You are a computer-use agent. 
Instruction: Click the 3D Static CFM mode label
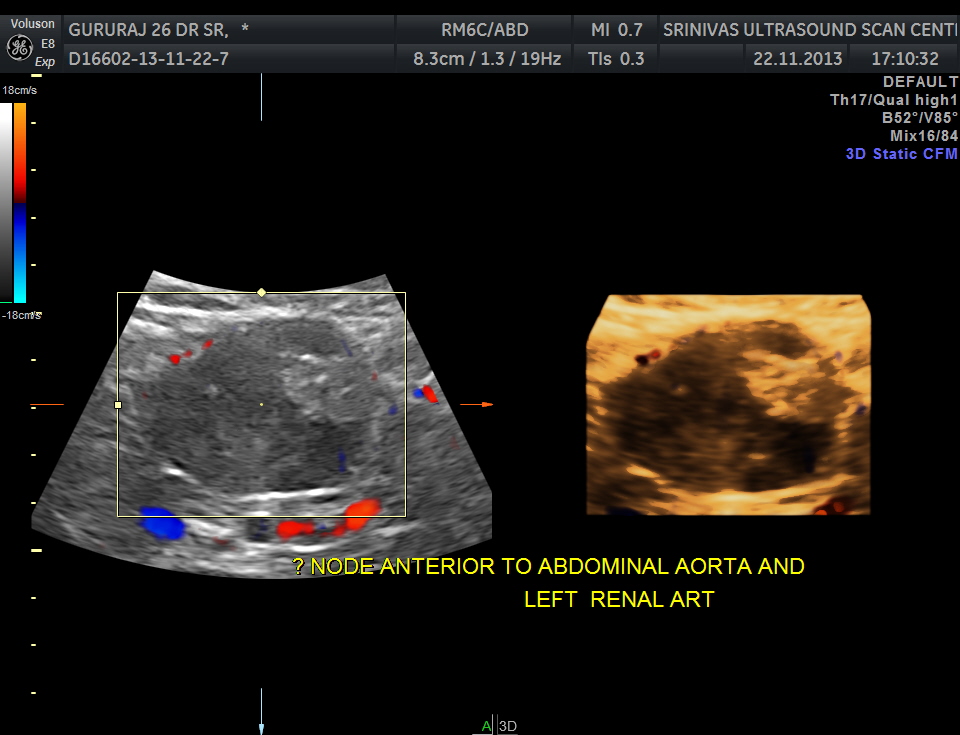pyautogui.click(x=901, y=154)
